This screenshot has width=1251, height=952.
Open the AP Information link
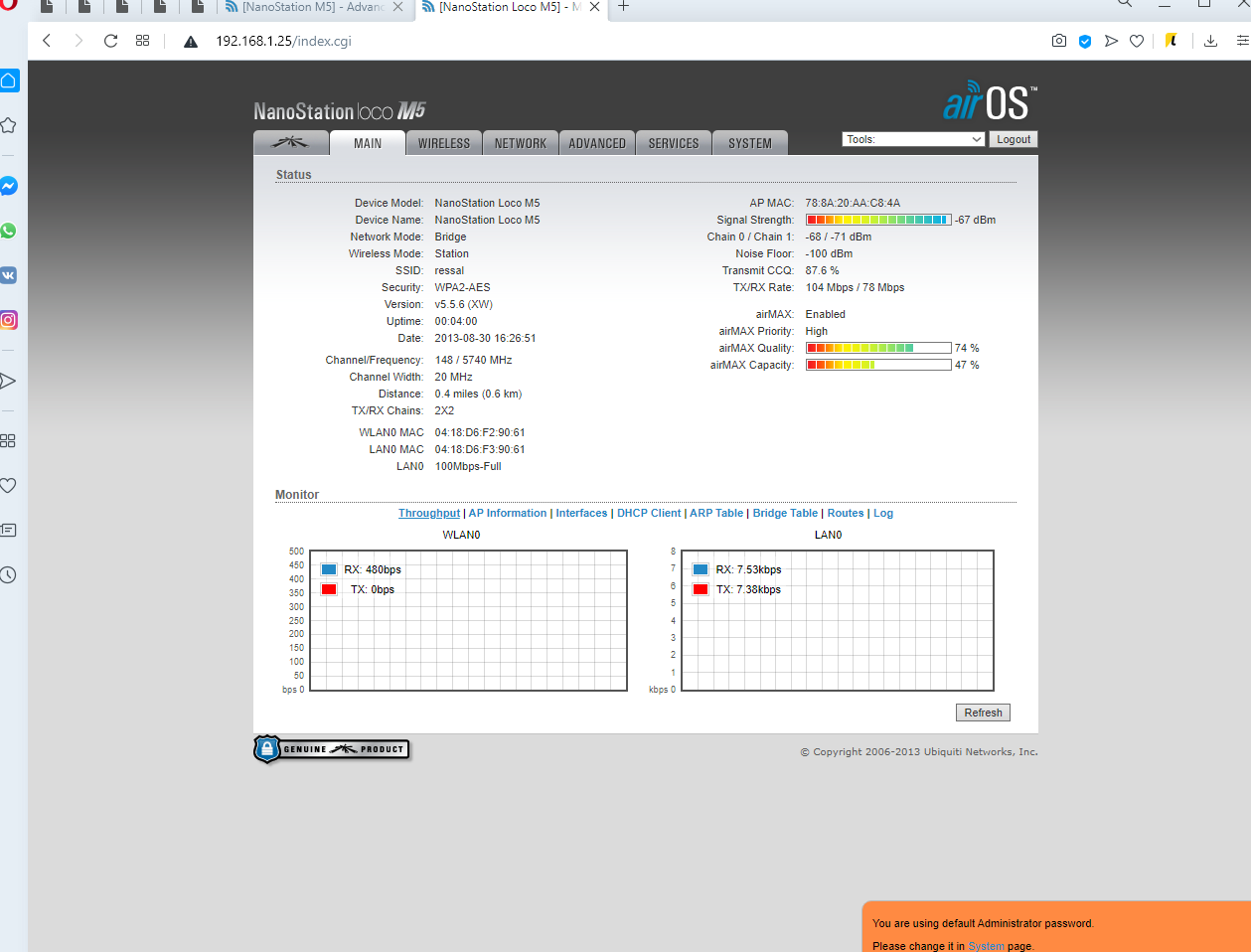pos(508,513)
